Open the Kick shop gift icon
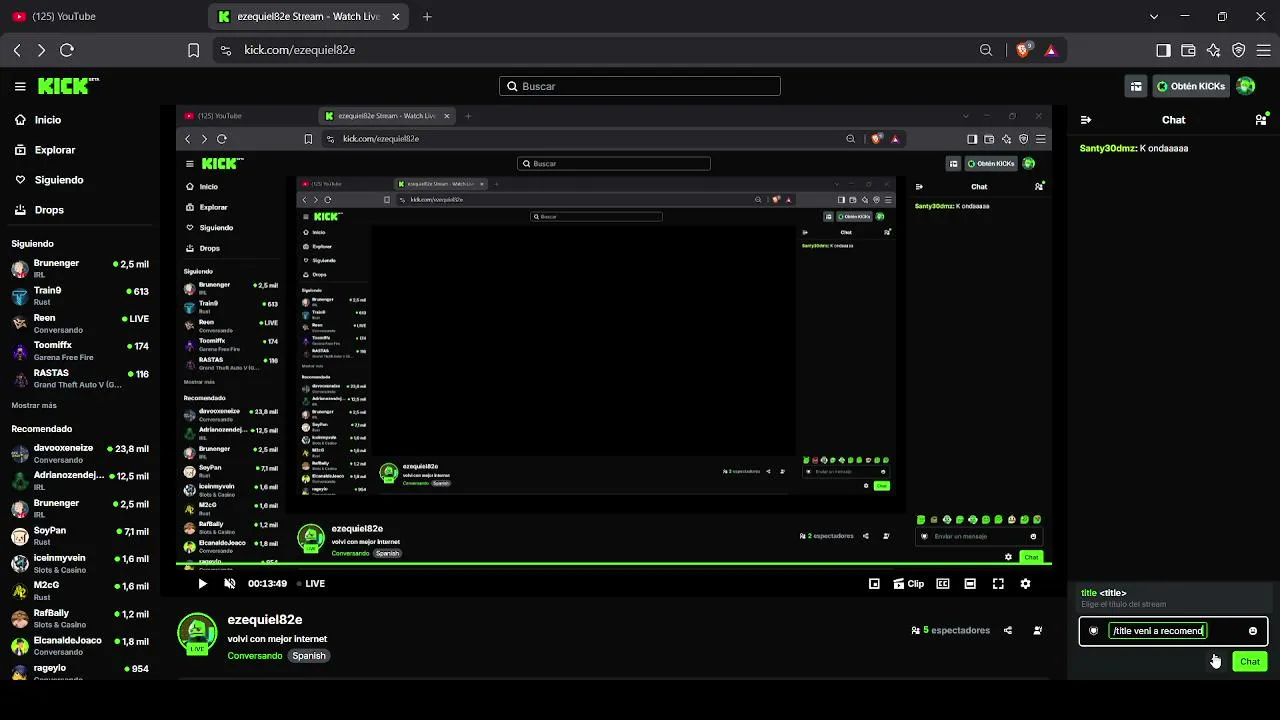 (1136, 86)
